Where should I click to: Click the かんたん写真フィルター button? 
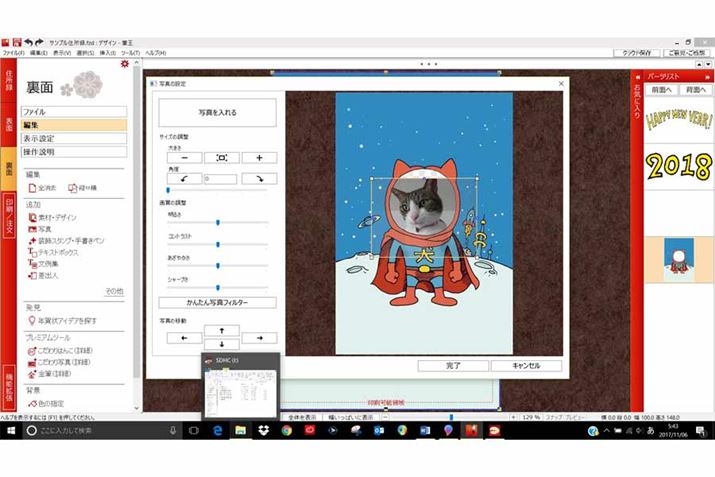coord(218,302)
